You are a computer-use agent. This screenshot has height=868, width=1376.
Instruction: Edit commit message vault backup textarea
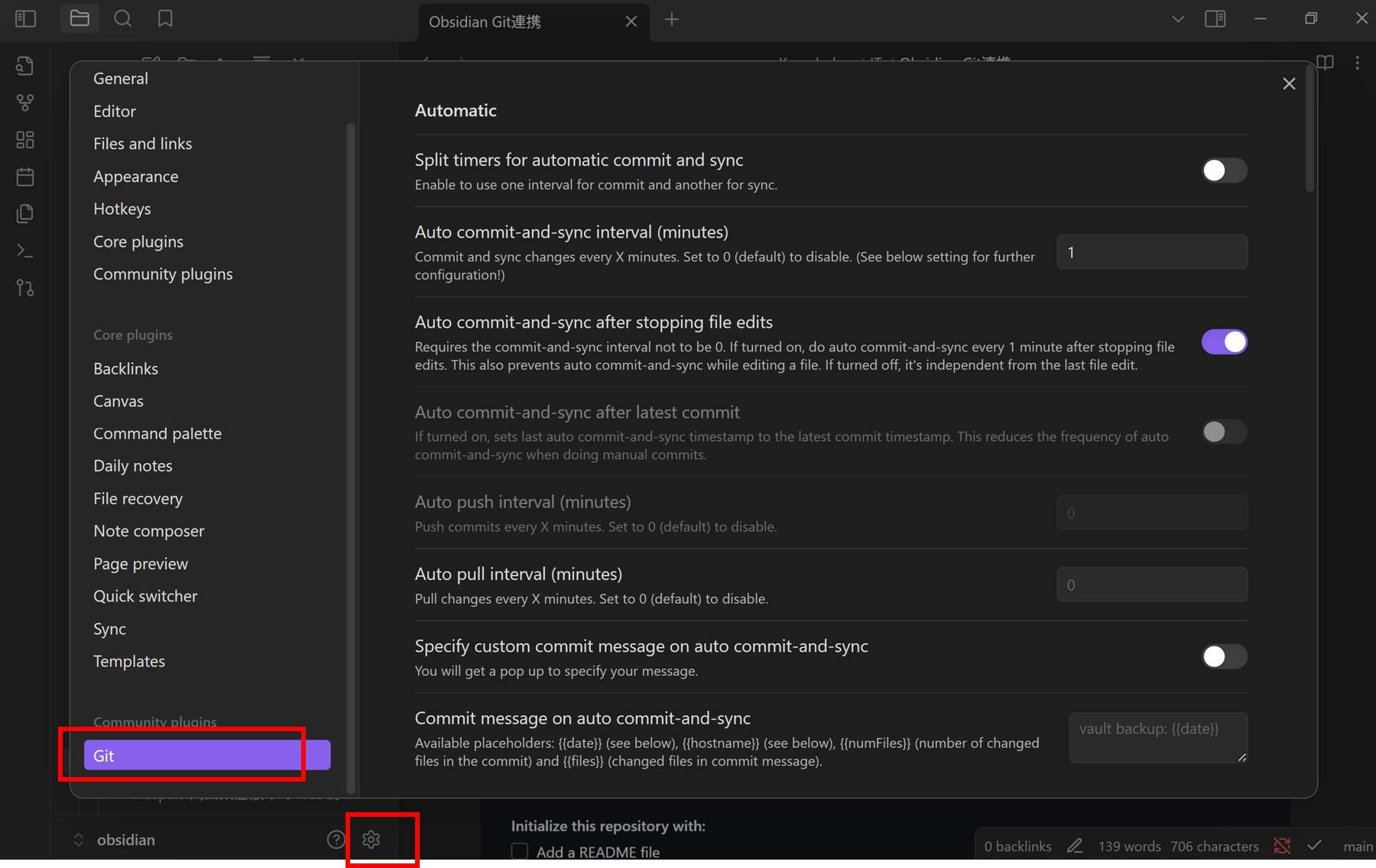click(x=1158, y=737)
